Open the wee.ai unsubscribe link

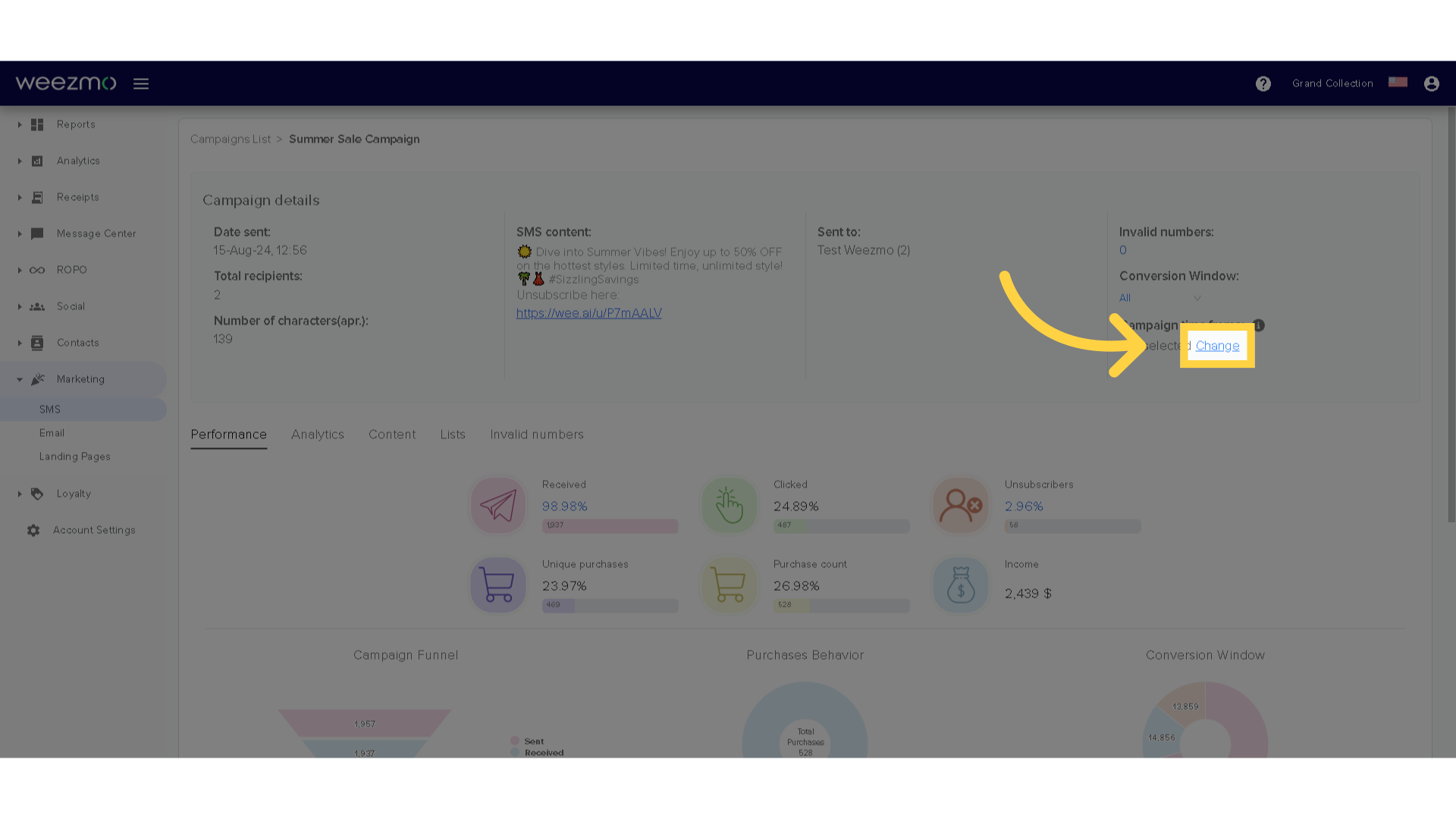point(589,313)
